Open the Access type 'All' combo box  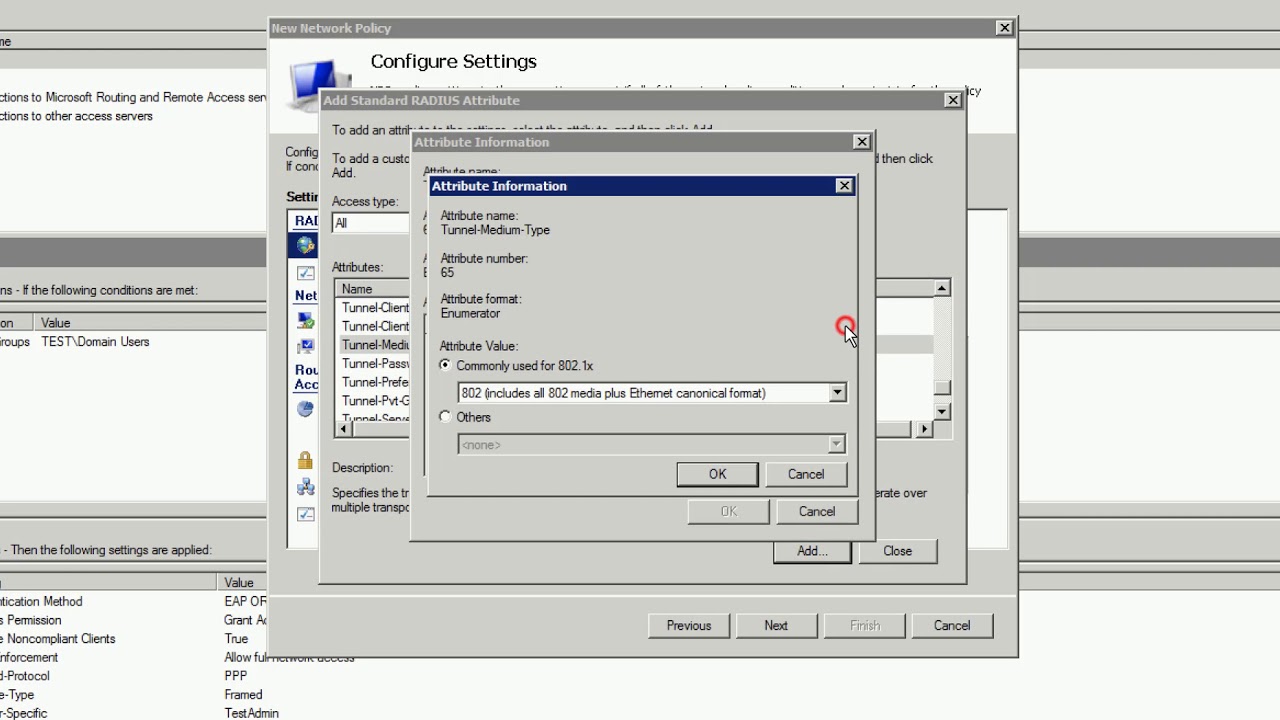370,223
